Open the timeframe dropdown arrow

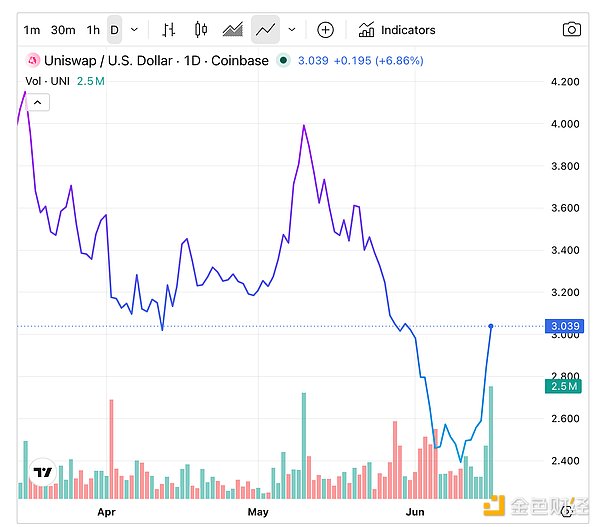click(x=134, y=30)
